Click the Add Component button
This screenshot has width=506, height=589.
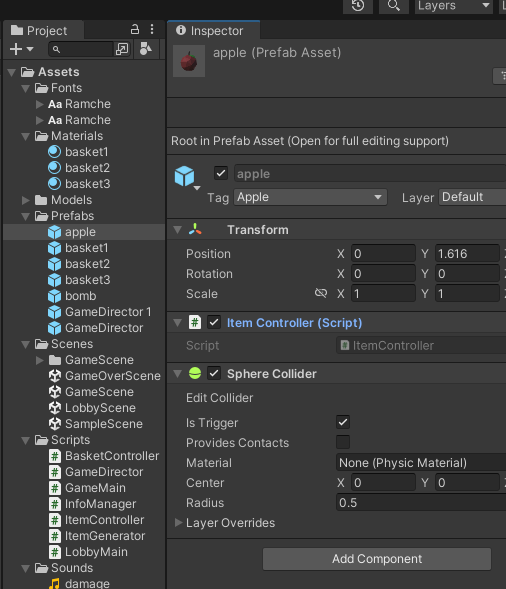(377, 559)
